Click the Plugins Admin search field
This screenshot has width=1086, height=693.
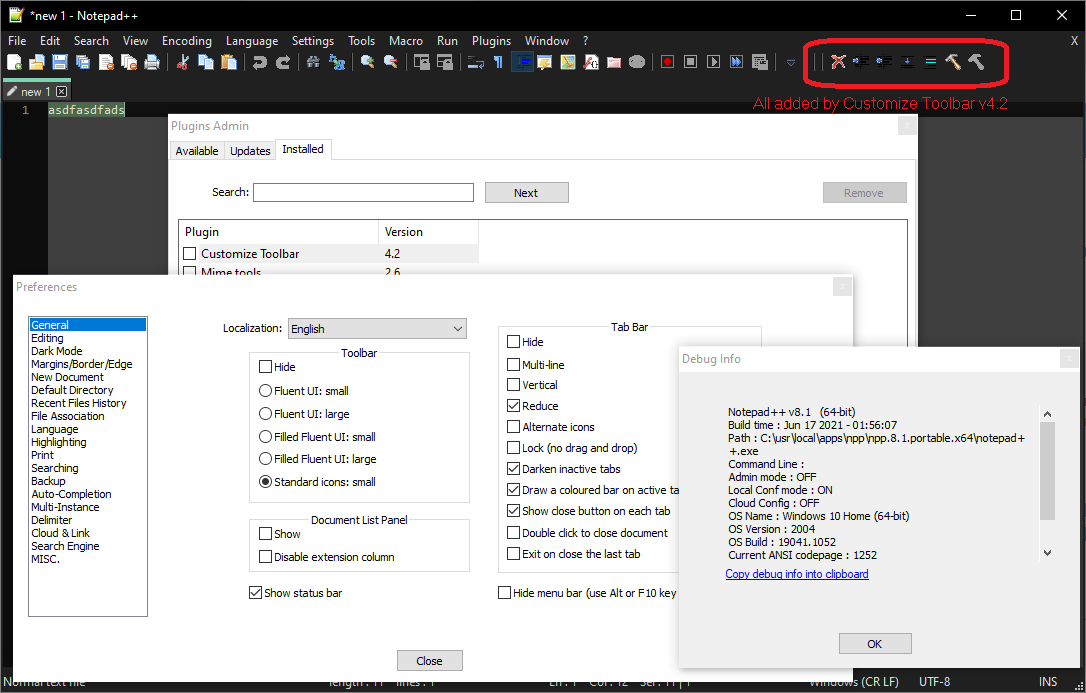click(x=364, y=192)
